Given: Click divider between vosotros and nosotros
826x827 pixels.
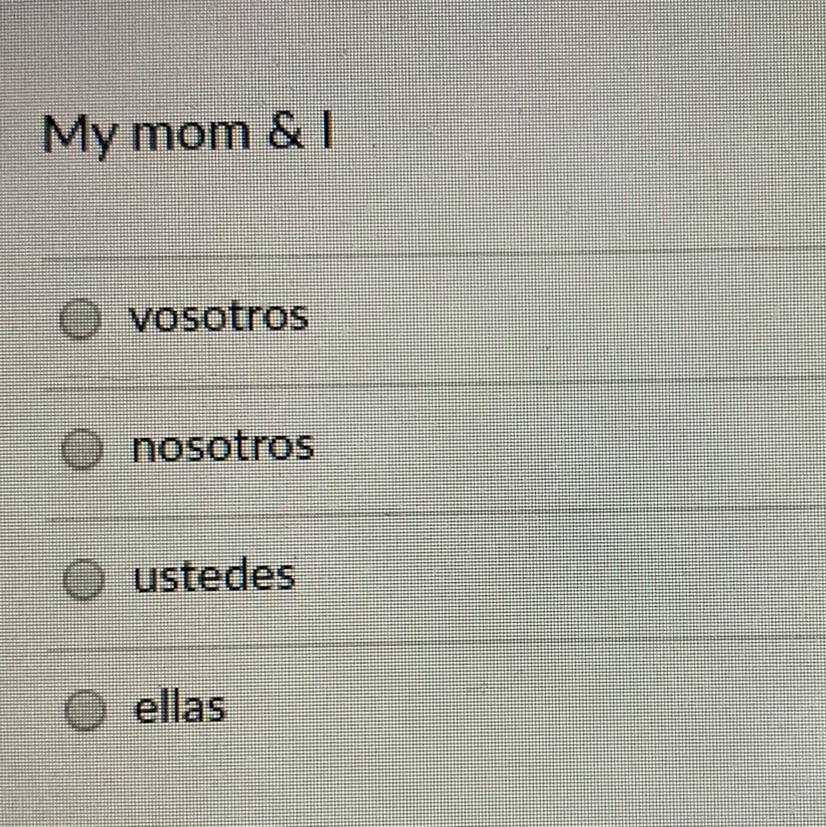Looking at the screenshot, I should coord(433,384).
